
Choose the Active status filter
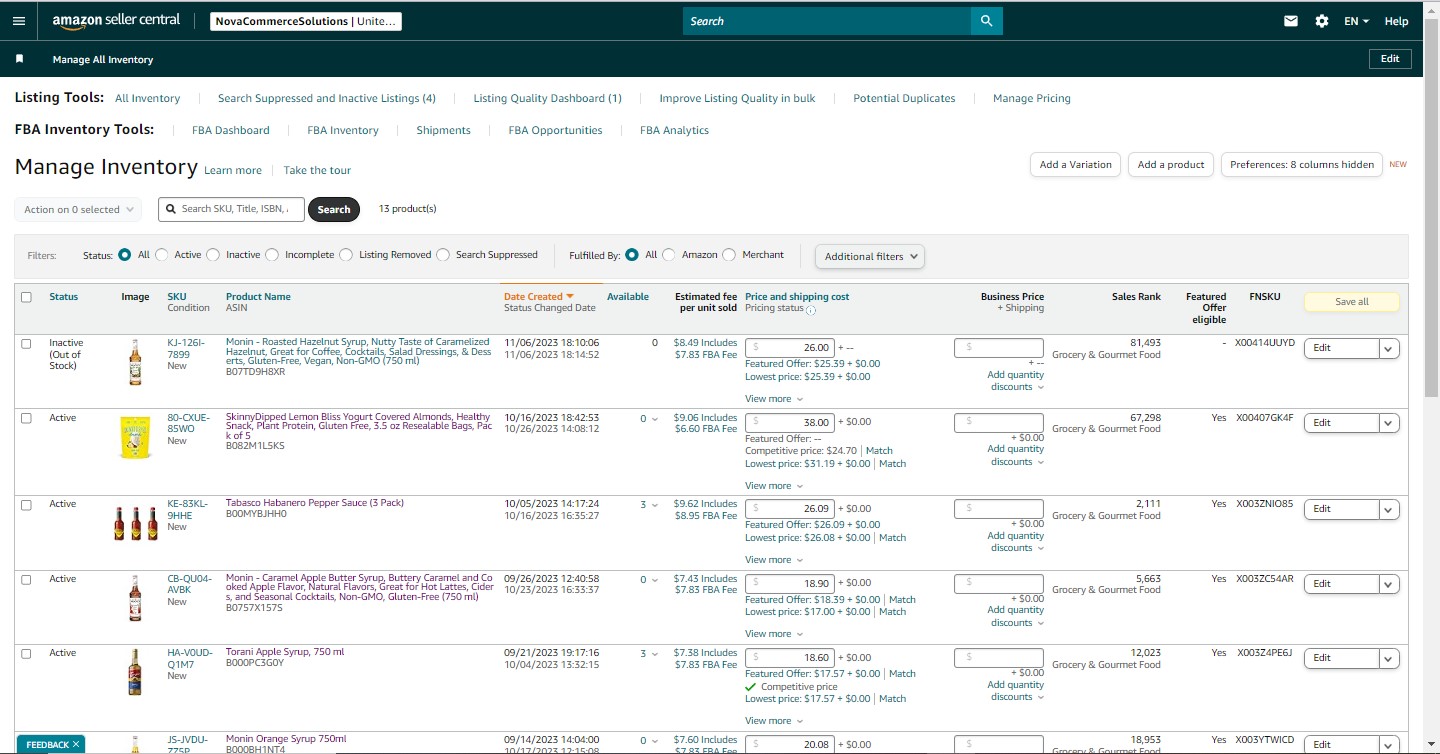pos(162,255)
